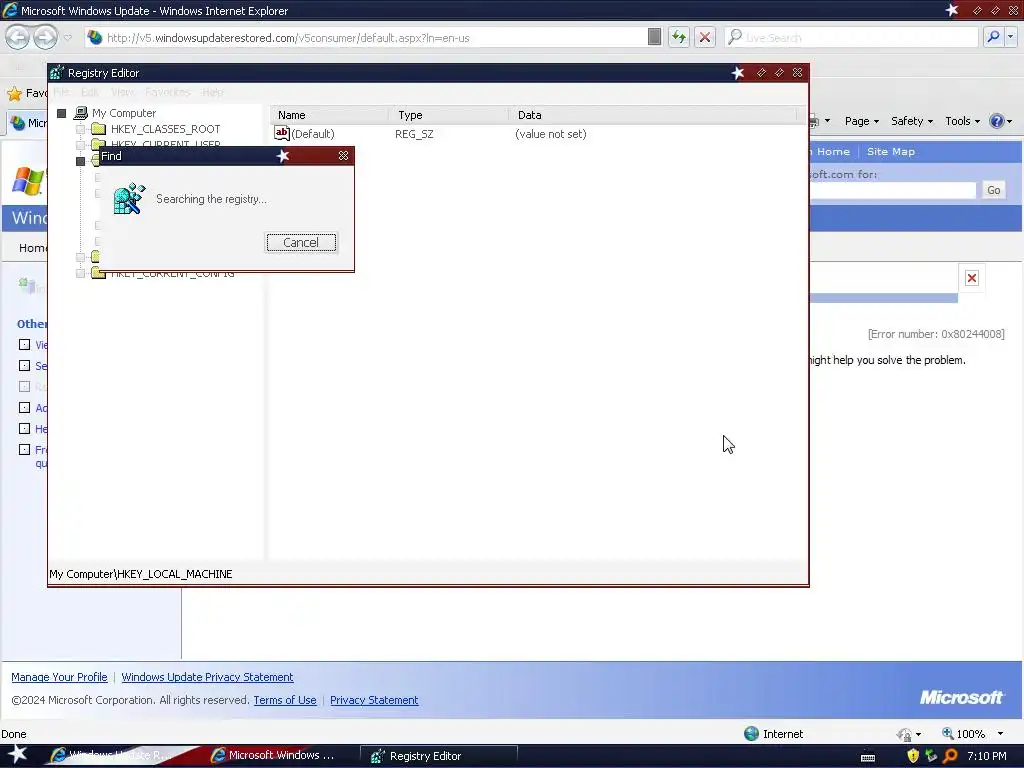This screenshot has height=768, width=1024.
Task: Click the Safely Remove Hardware tray icon
Action: pos(931,756)
